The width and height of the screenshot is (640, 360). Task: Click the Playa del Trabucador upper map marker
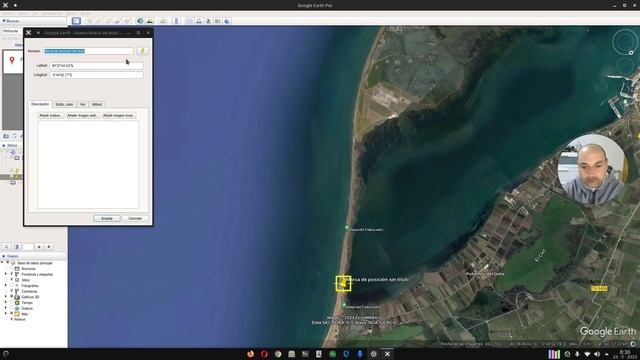coord(347,228)
